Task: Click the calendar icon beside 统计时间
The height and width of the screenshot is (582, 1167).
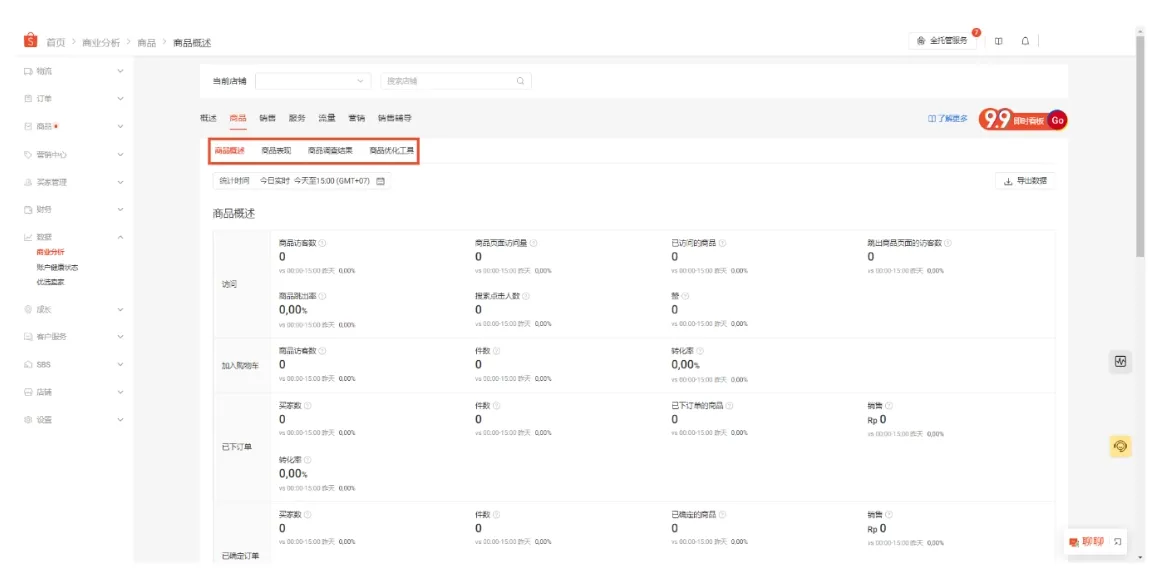Action: [x=381, y=183]
